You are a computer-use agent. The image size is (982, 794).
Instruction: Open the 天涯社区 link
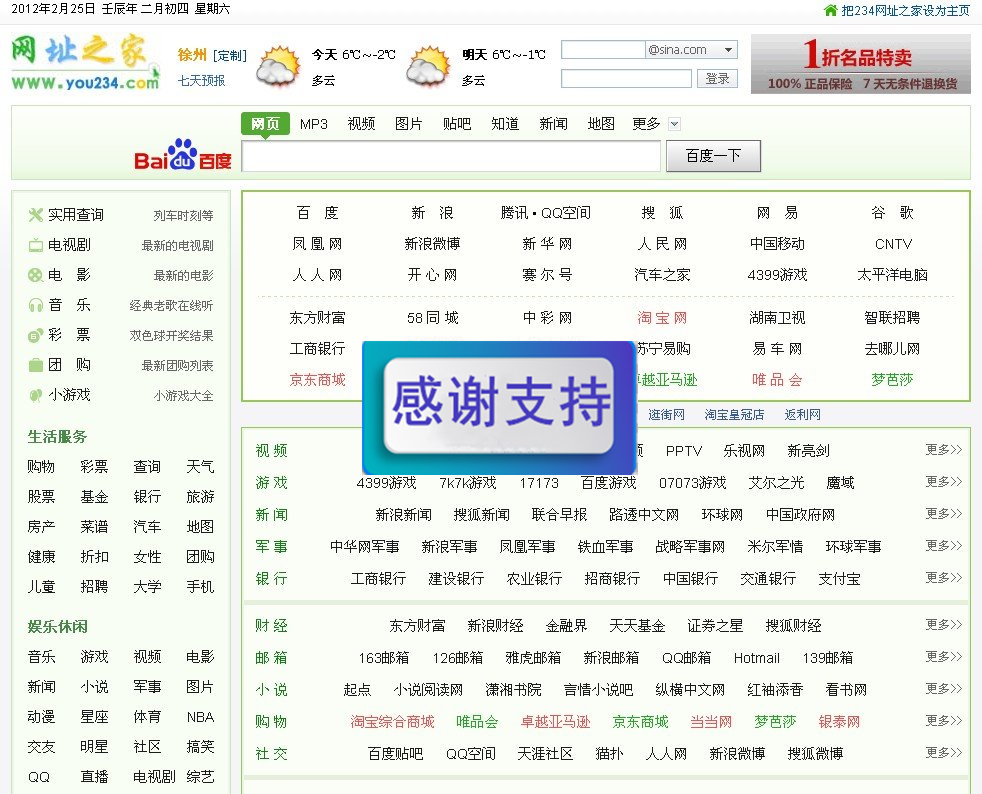545,753
